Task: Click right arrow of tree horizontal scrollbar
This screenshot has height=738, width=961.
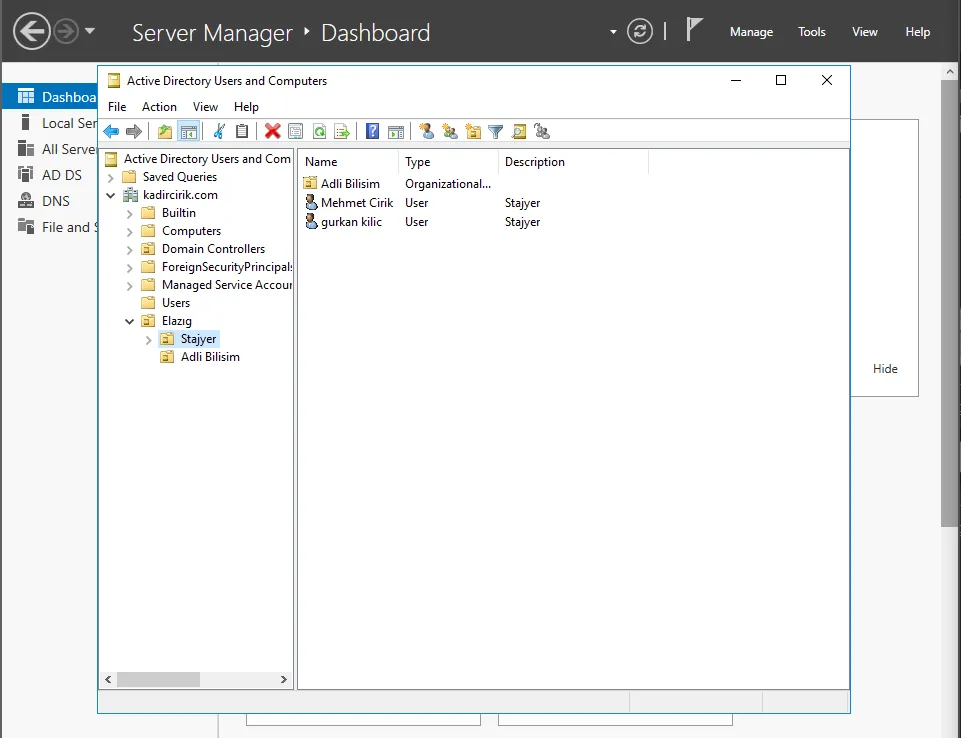Action: click(x=284, y=679)
